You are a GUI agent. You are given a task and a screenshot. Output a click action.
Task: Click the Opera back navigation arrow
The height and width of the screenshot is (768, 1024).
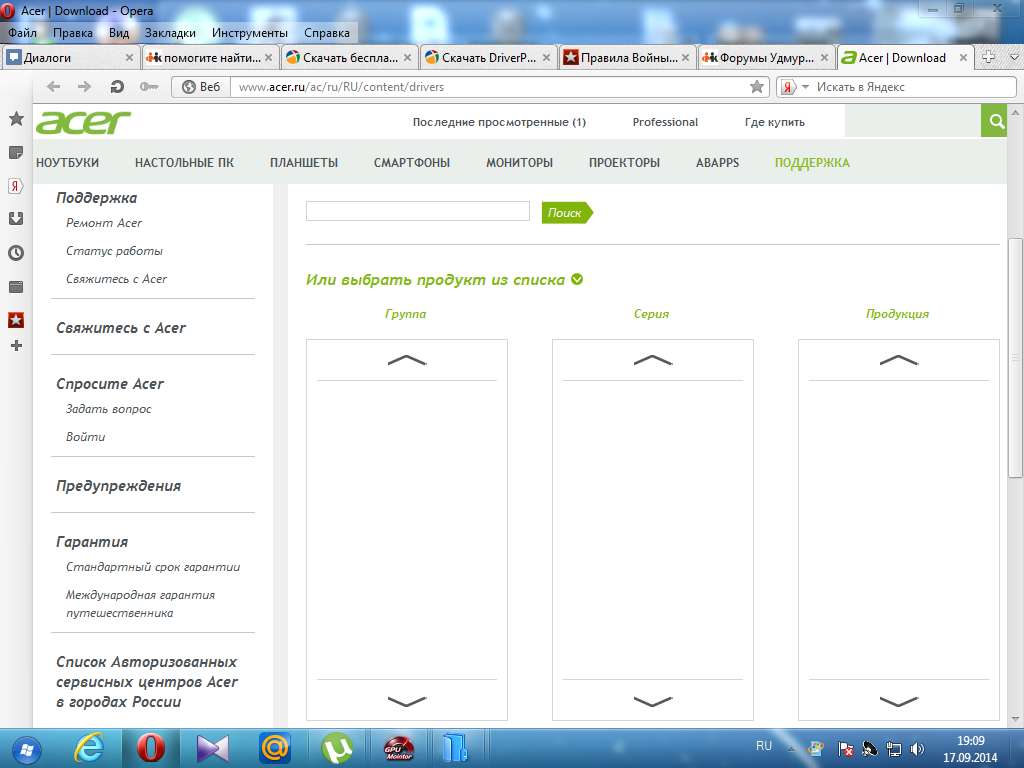coord(54,86)
